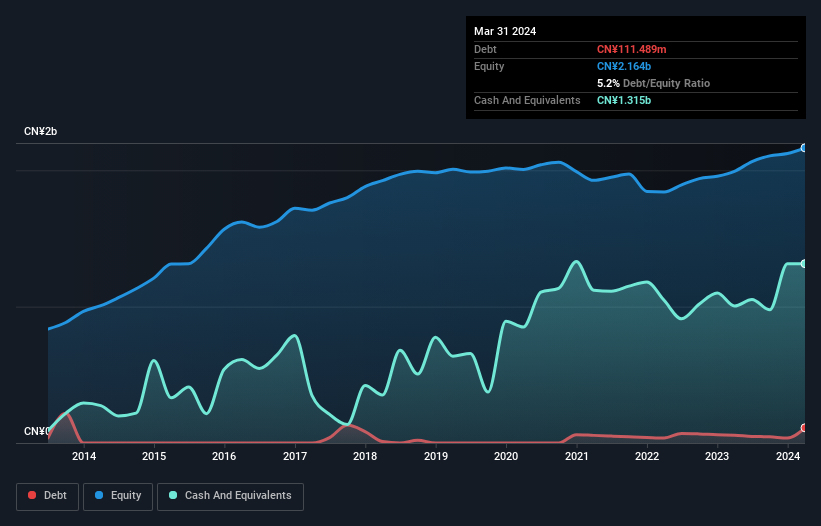Click the Mar 31 2024 tooltip date
Image resolution: width=821 pixels, height=526 pixels.
pos(505,31)
